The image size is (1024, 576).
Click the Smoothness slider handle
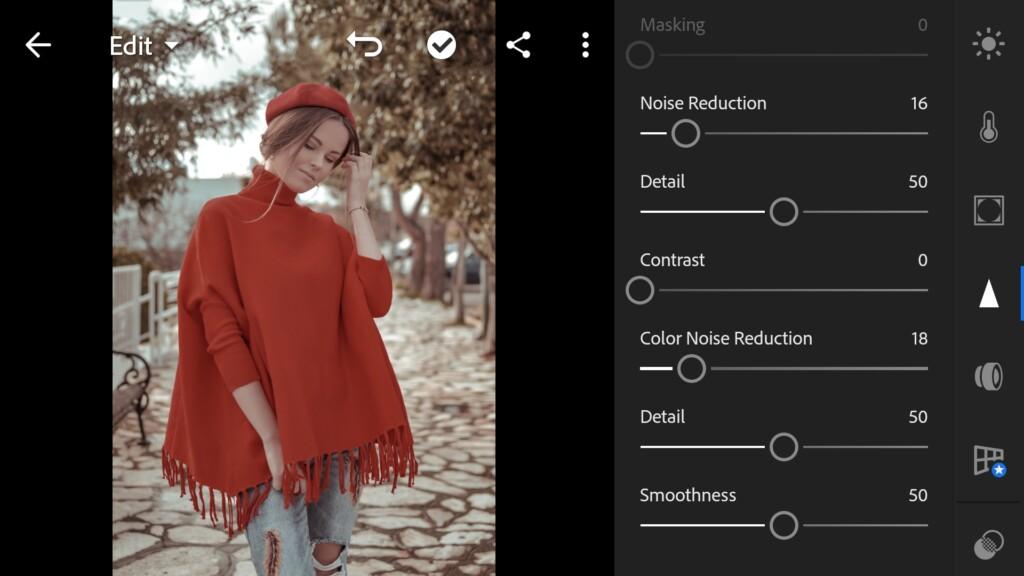(784, 525)
